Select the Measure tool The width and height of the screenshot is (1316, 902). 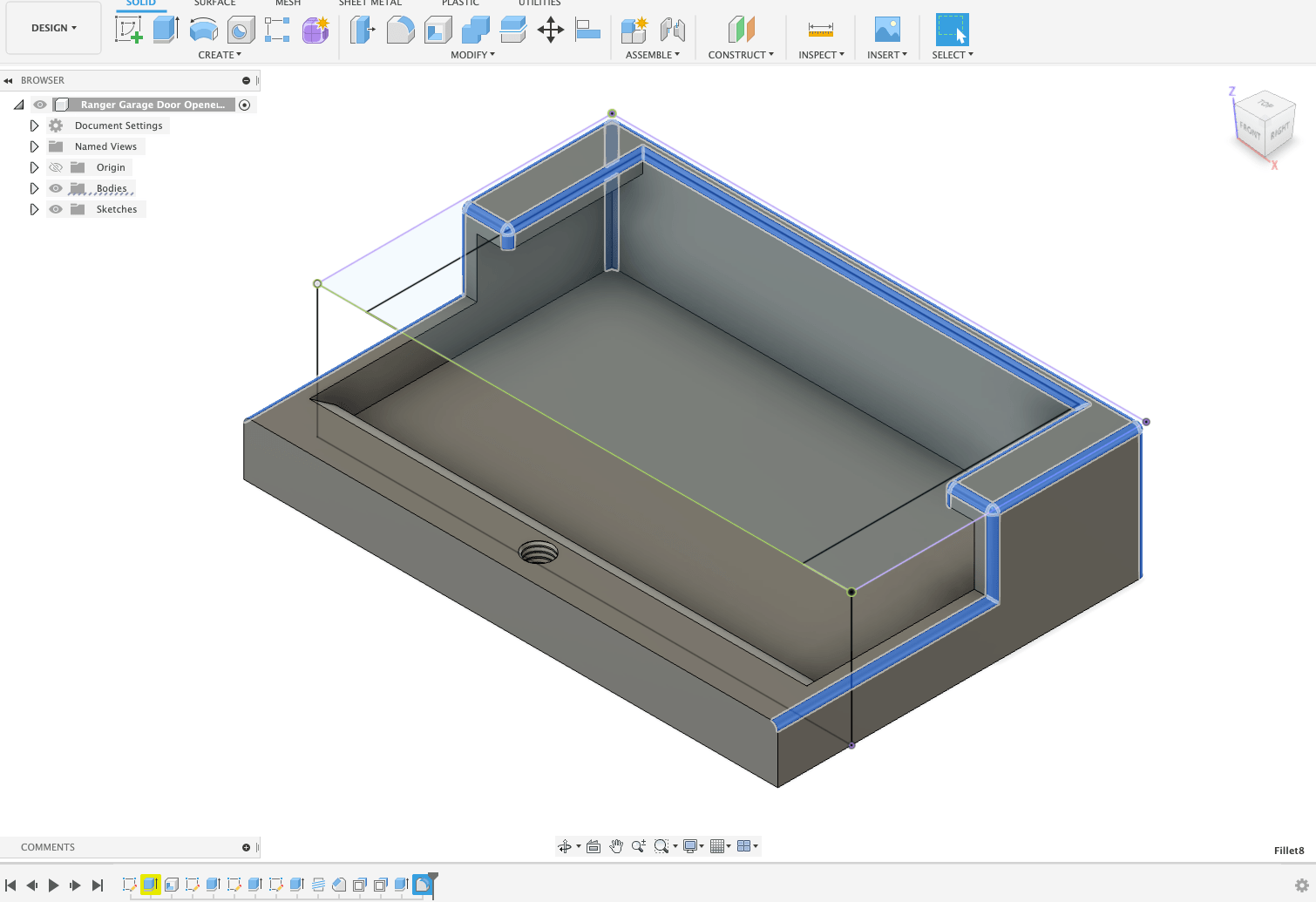pos(821,30)
